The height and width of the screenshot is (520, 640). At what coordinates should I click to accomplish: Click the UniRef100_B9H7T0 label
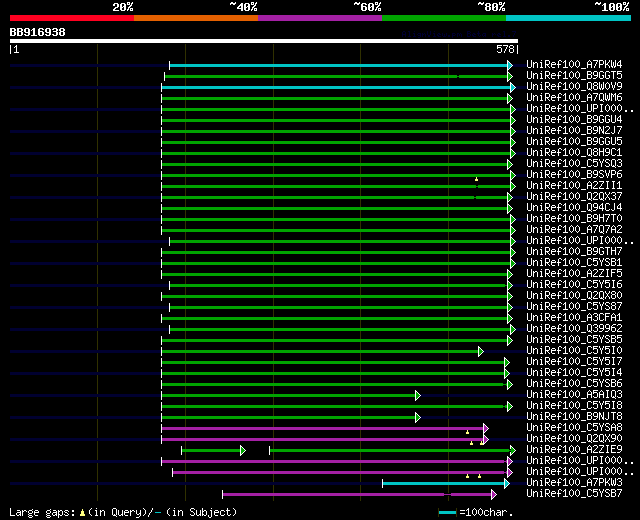point(574,218)
